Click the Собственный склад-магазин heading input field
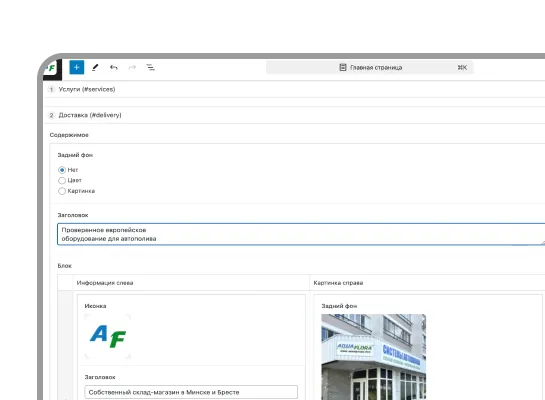The height and width of the screenshot is (400, 545). point(191,392)
